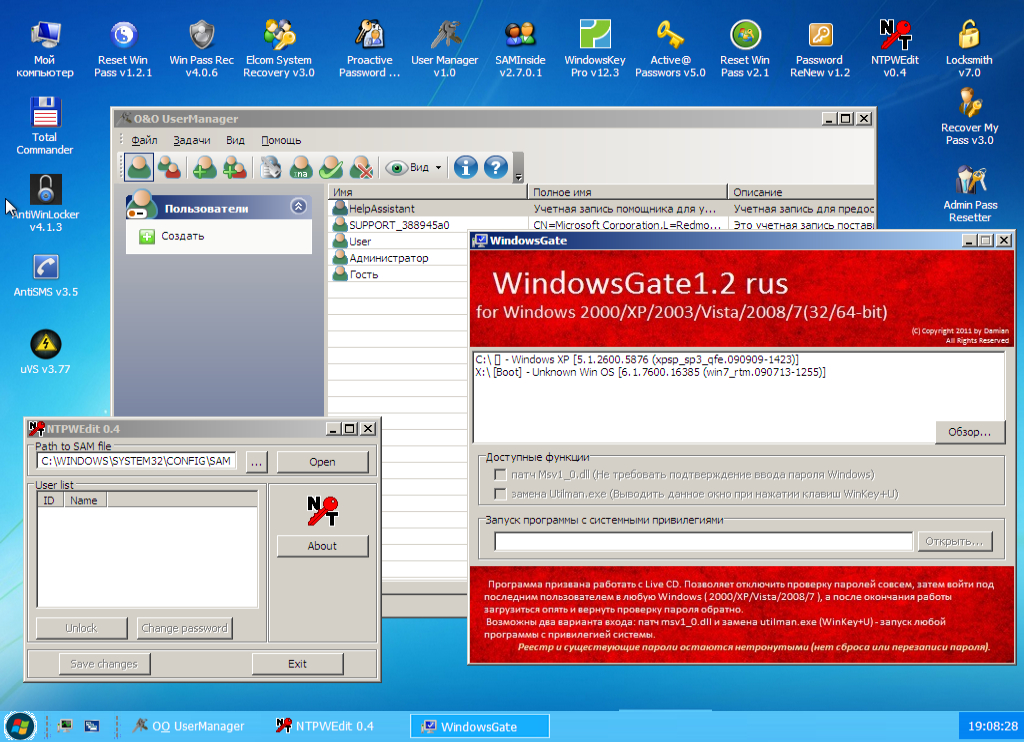Click the rename user toolbar icon
This screenshot has width=1024, height=742.
coord(301,167)
